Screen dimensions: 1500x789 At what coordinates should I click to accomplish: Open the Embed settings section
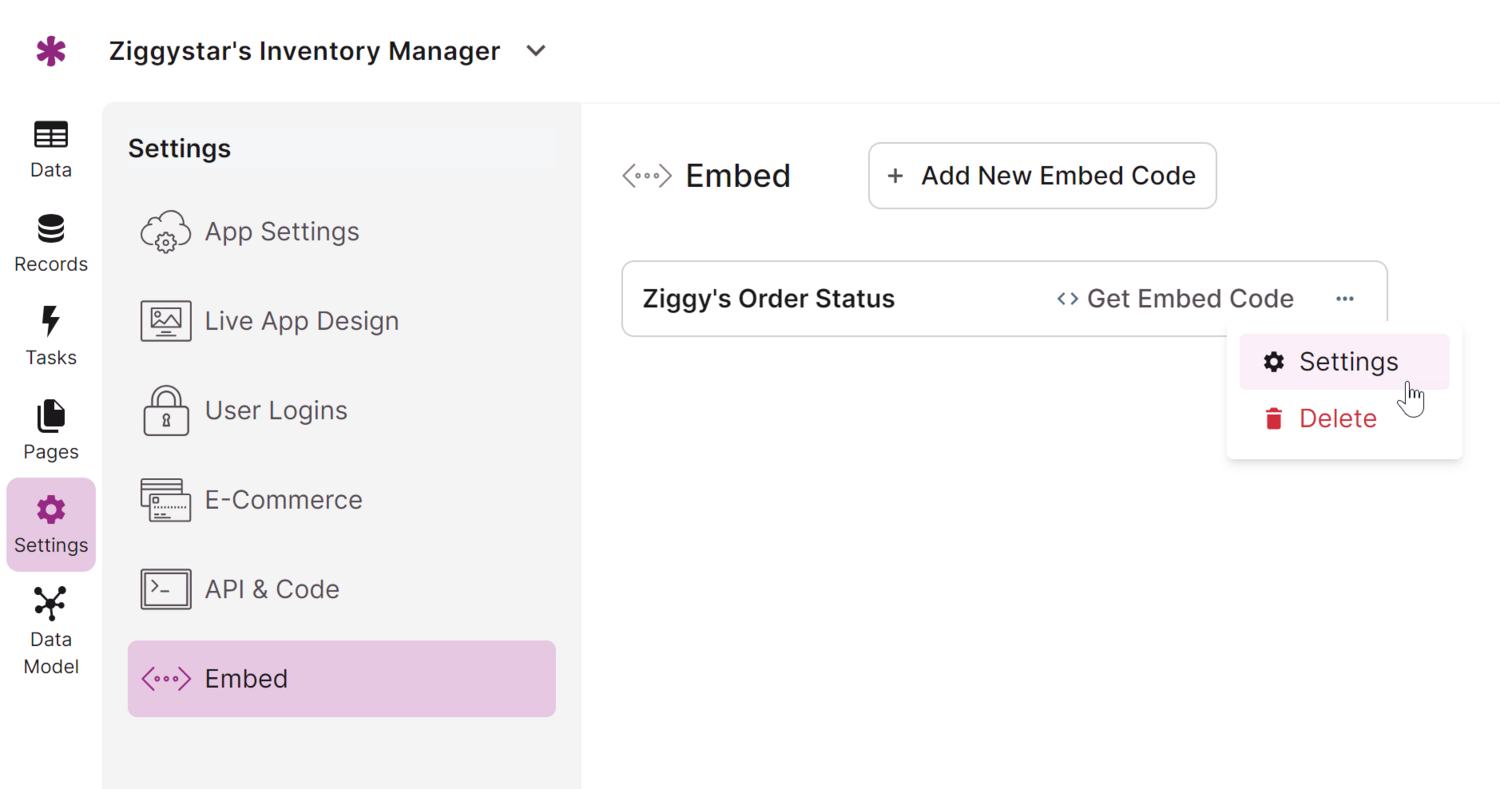[245, 678]
